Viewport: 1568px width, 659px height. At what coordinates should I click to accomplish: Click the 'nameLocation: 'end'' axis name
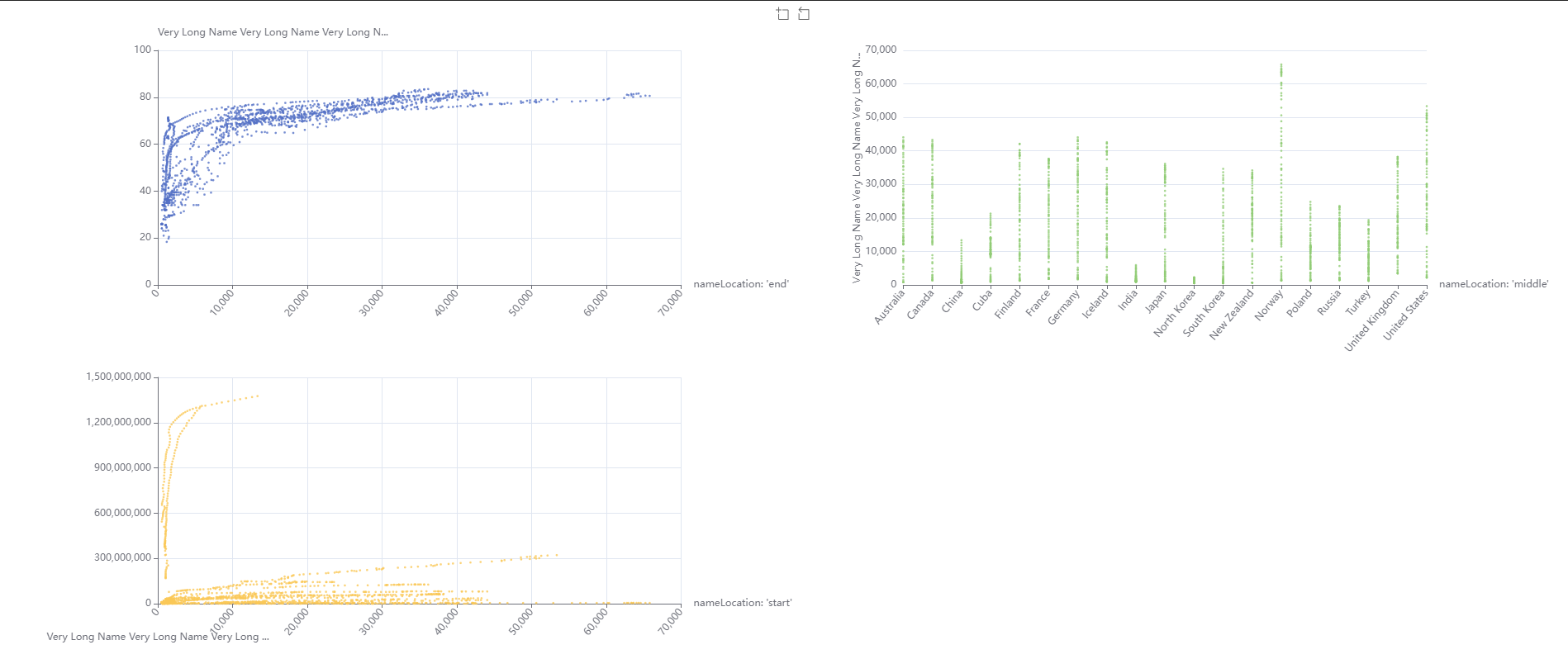741,284
